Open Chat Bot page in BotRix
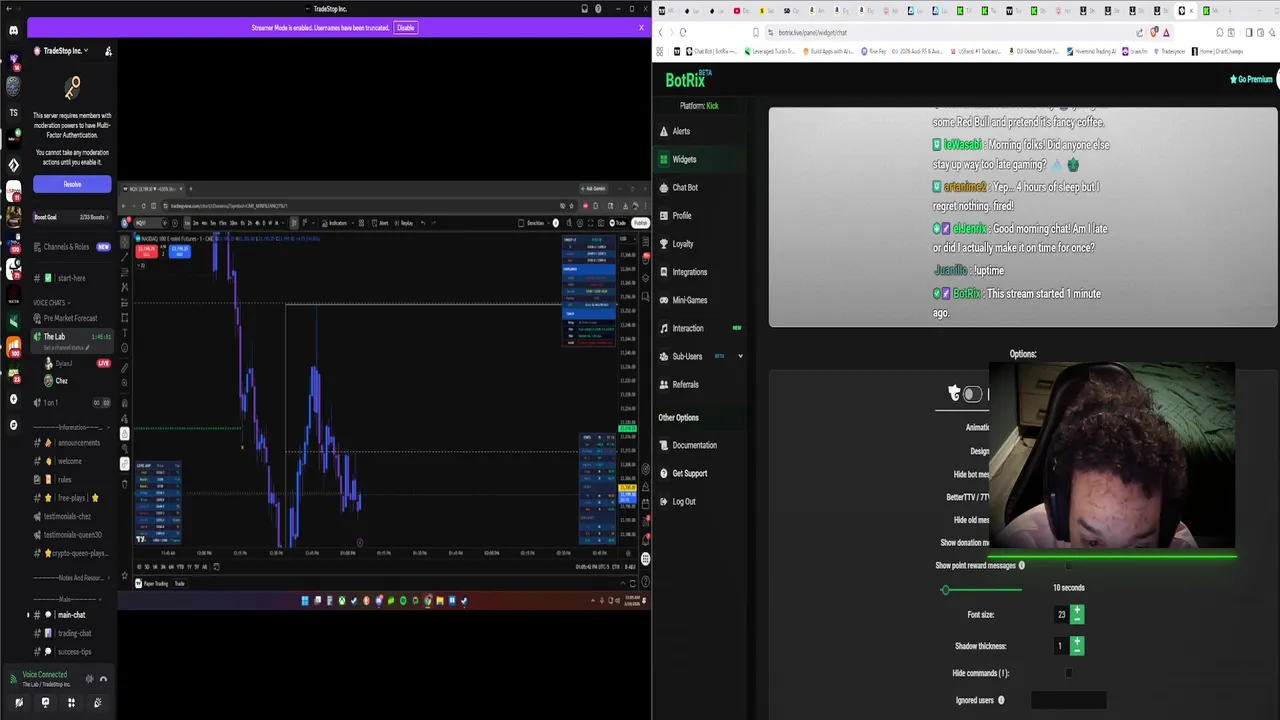 pos(685,187)
